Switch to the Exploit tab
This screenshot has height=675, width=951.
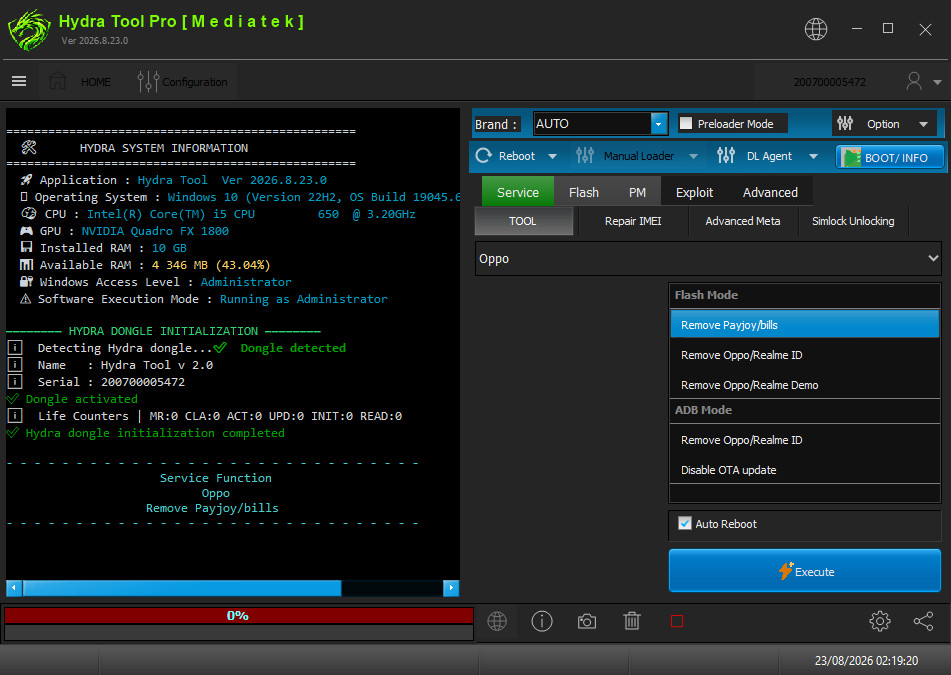point(694,192)
